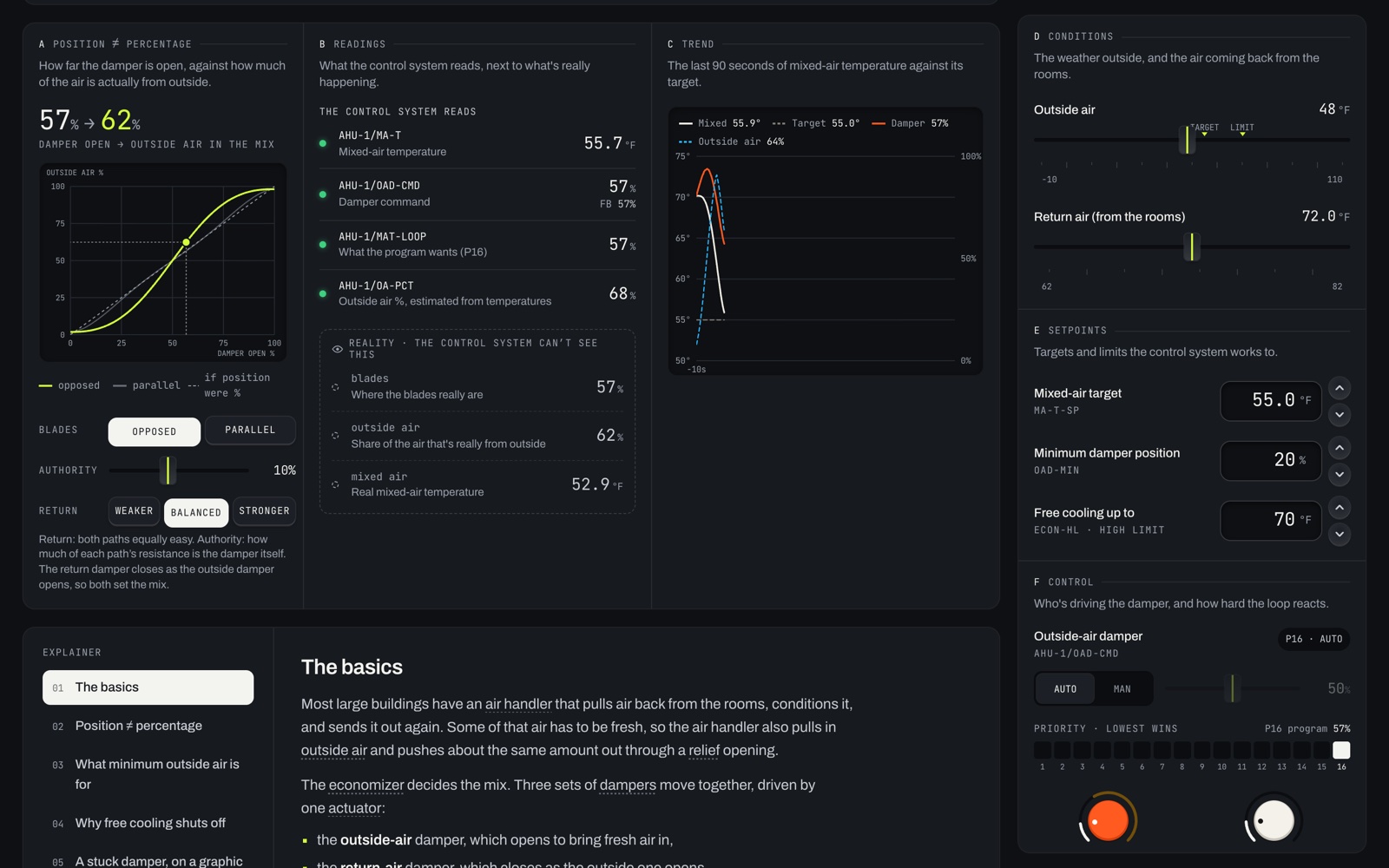Click the green status dot for AHU-1/OA-PCT
Screen dimensions: 1389x868
(323, 293)
